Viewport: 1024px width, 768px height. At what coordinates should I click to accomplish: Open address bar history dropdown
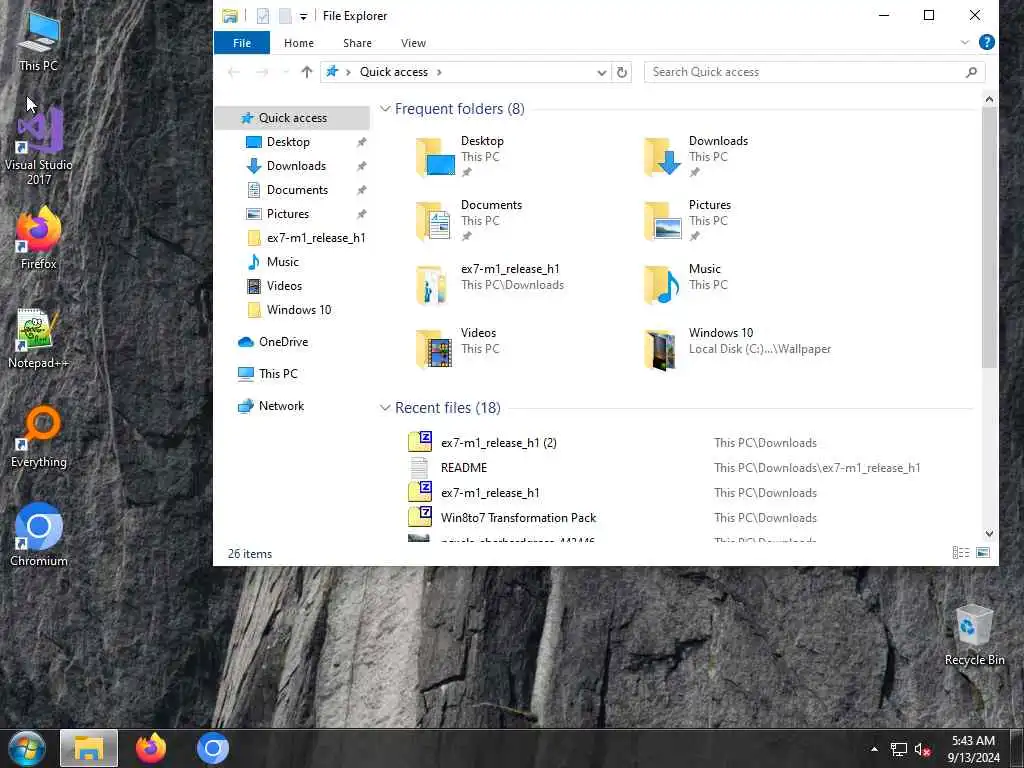(x=601, y=72)
